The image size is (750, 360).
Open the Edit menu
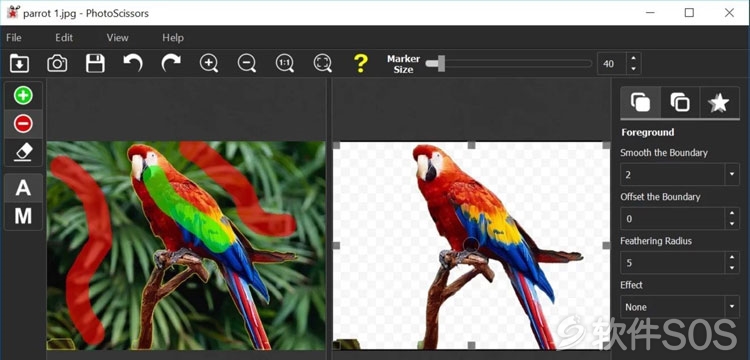64,37
